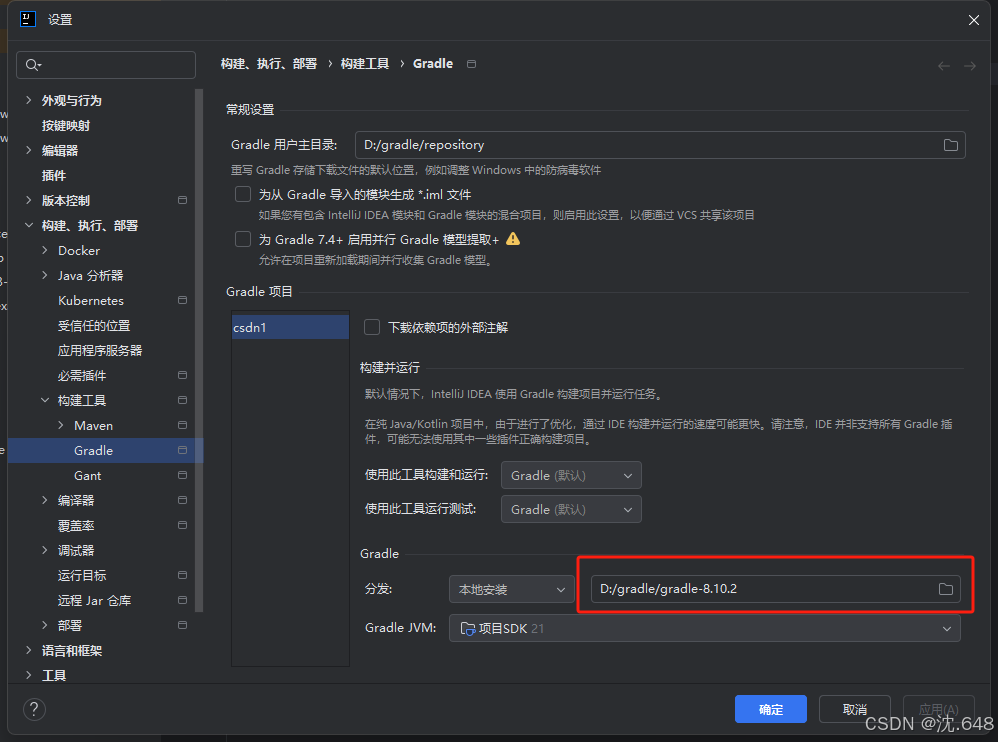Image resolution: width=998 pixels, height=742 pixels.
Task: Click the disabled 应用 button
Action: (939, 709)
